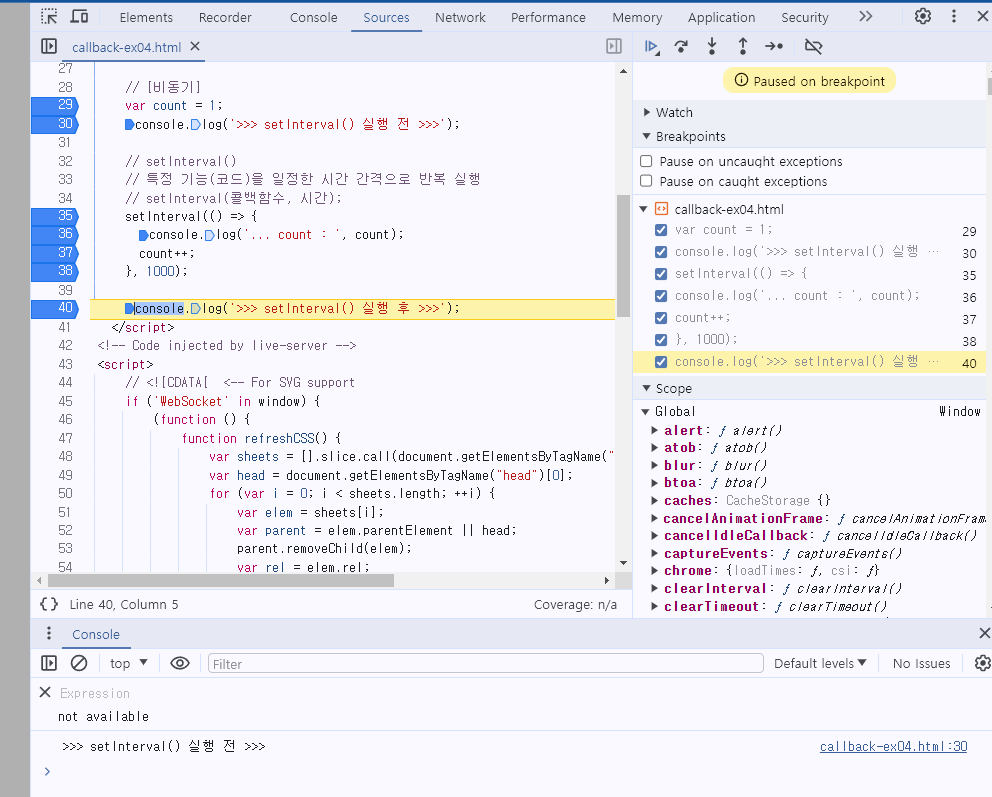Image resolution: width=992 pixels, height=797 pixels.
Task: Close the console drawer
Action: click(x=984, y=633)
